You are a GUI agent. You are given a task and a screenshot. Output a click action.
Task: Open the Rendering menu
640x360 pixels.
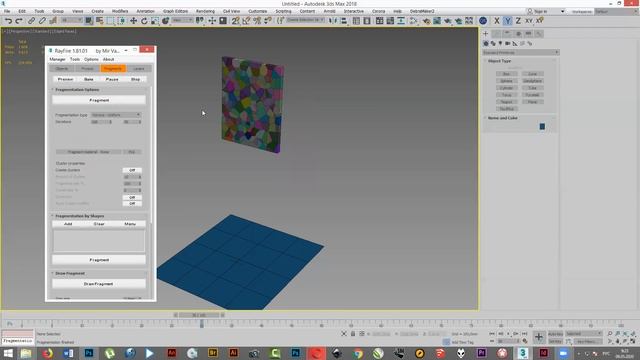[205, 11]
